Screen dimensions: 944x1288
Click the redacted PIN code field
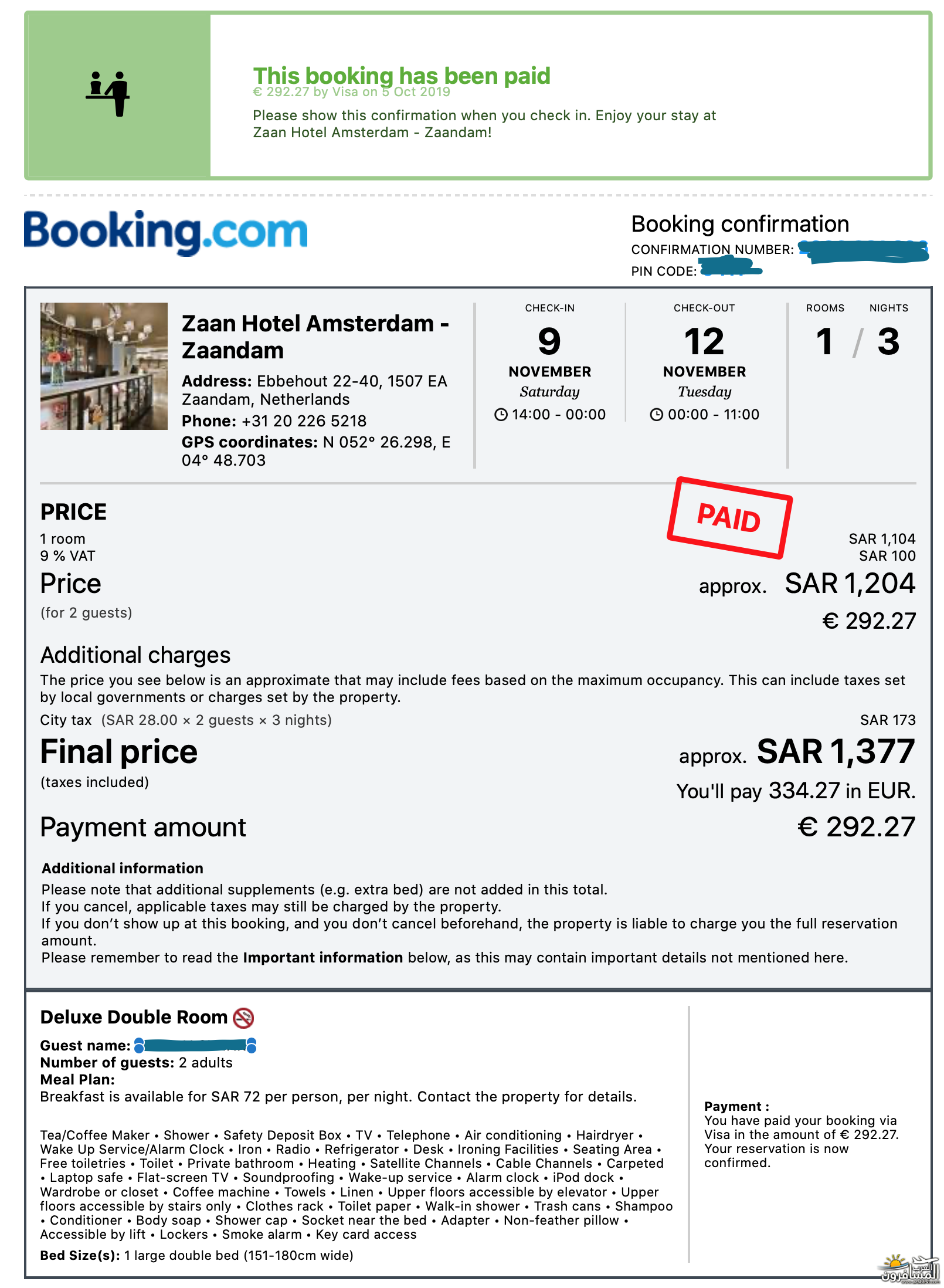click(731, 270)
